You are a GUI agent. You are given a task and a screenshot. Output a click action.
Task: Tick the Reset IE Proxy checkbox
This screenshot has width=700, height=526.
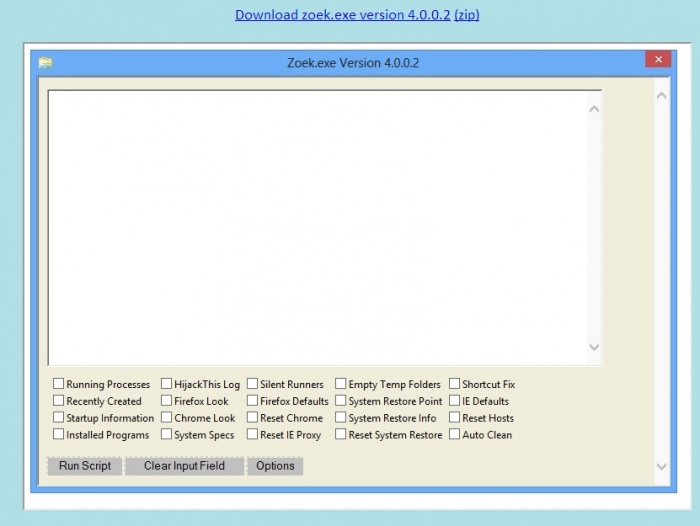(x=253, y=434)
